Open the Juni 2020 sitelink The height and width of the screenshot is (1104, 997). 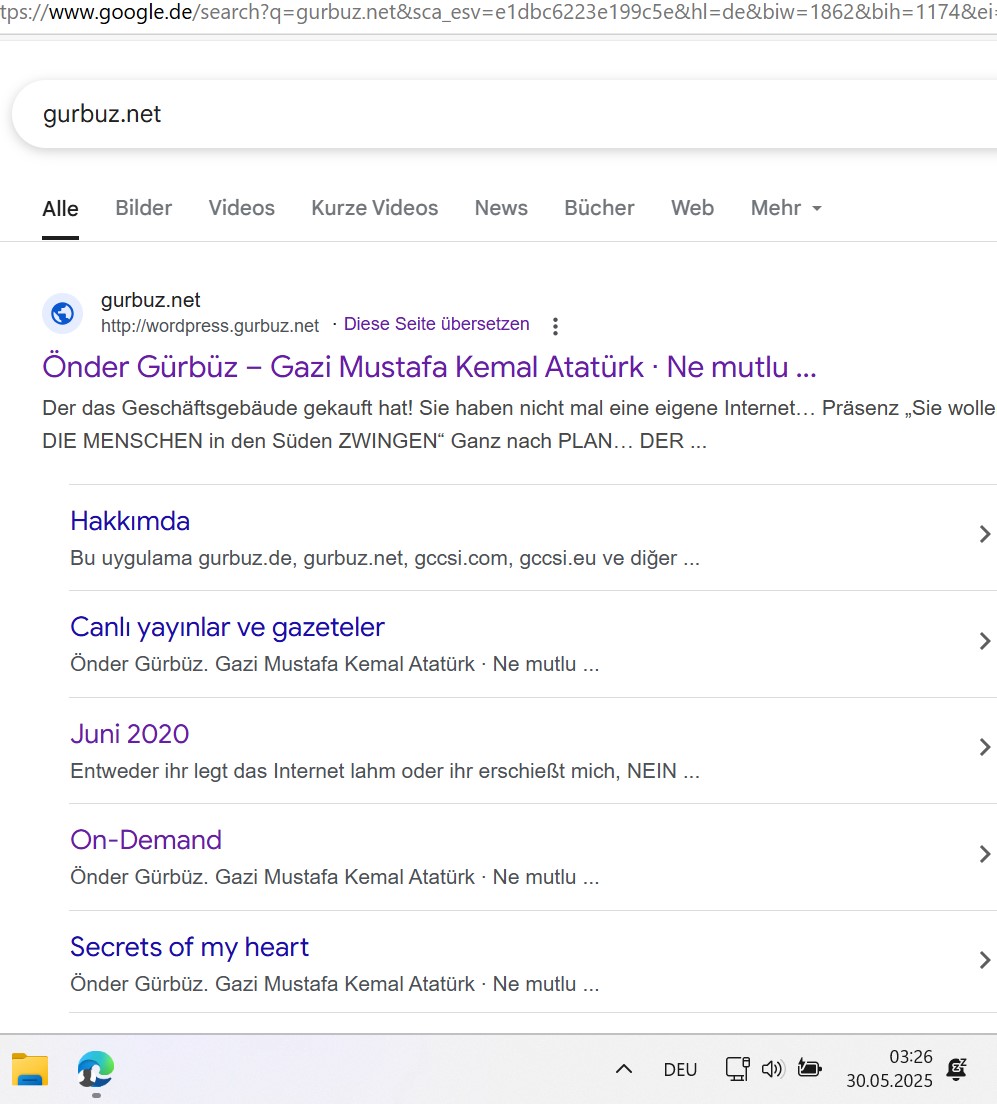pos(130,734)
